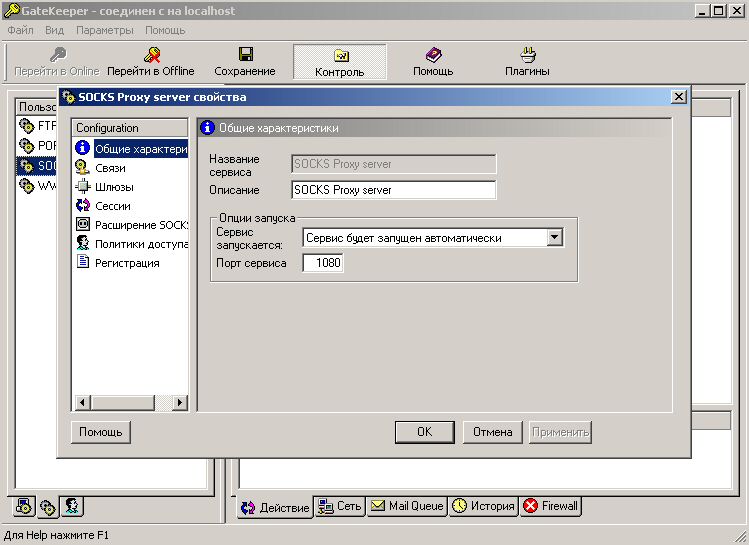Image resolution: width=749 pixels, height=545 pixels.
Task: Click the Помощь book icon in toolbar
Action: tap(433, 54)
